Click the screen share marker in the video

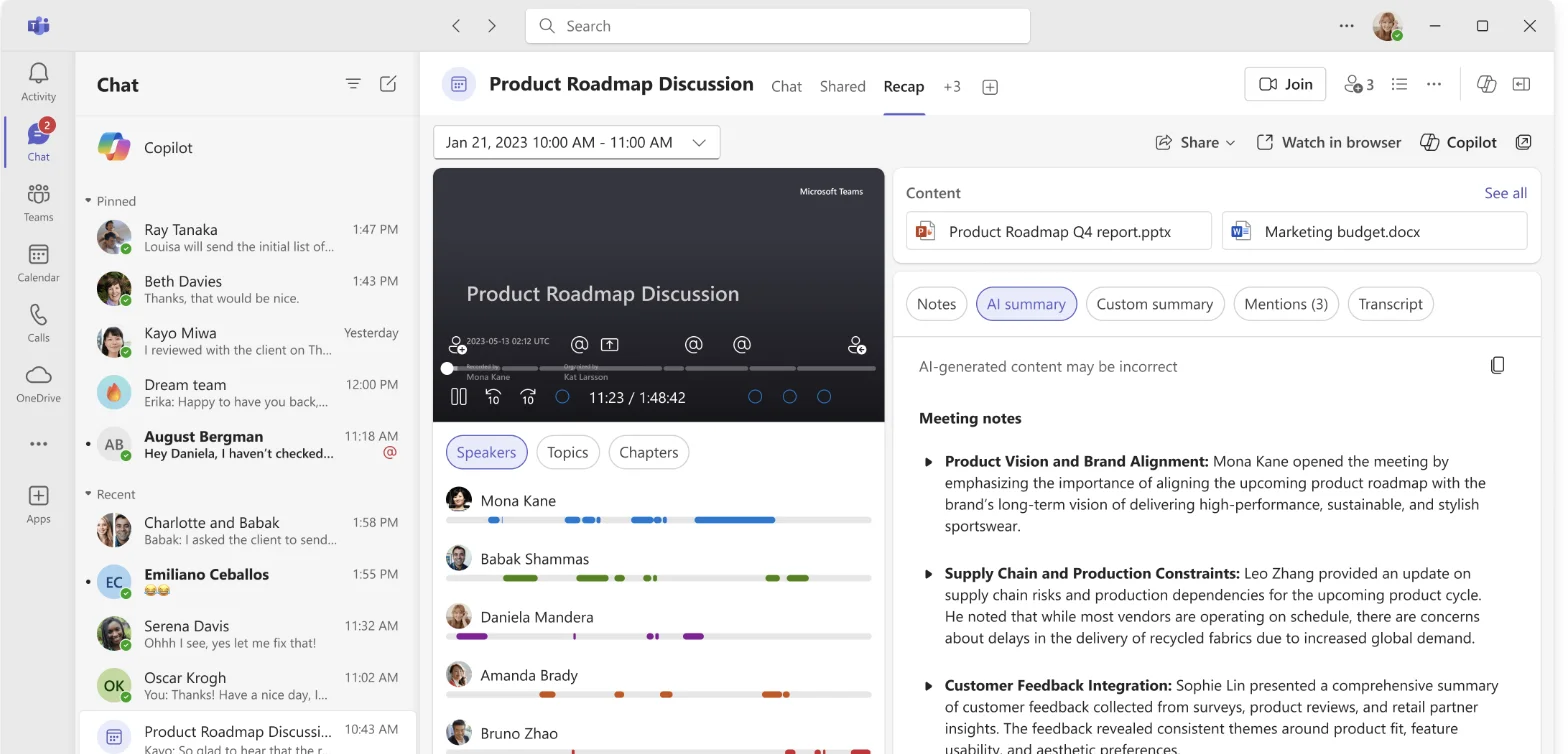click(609, 345)
